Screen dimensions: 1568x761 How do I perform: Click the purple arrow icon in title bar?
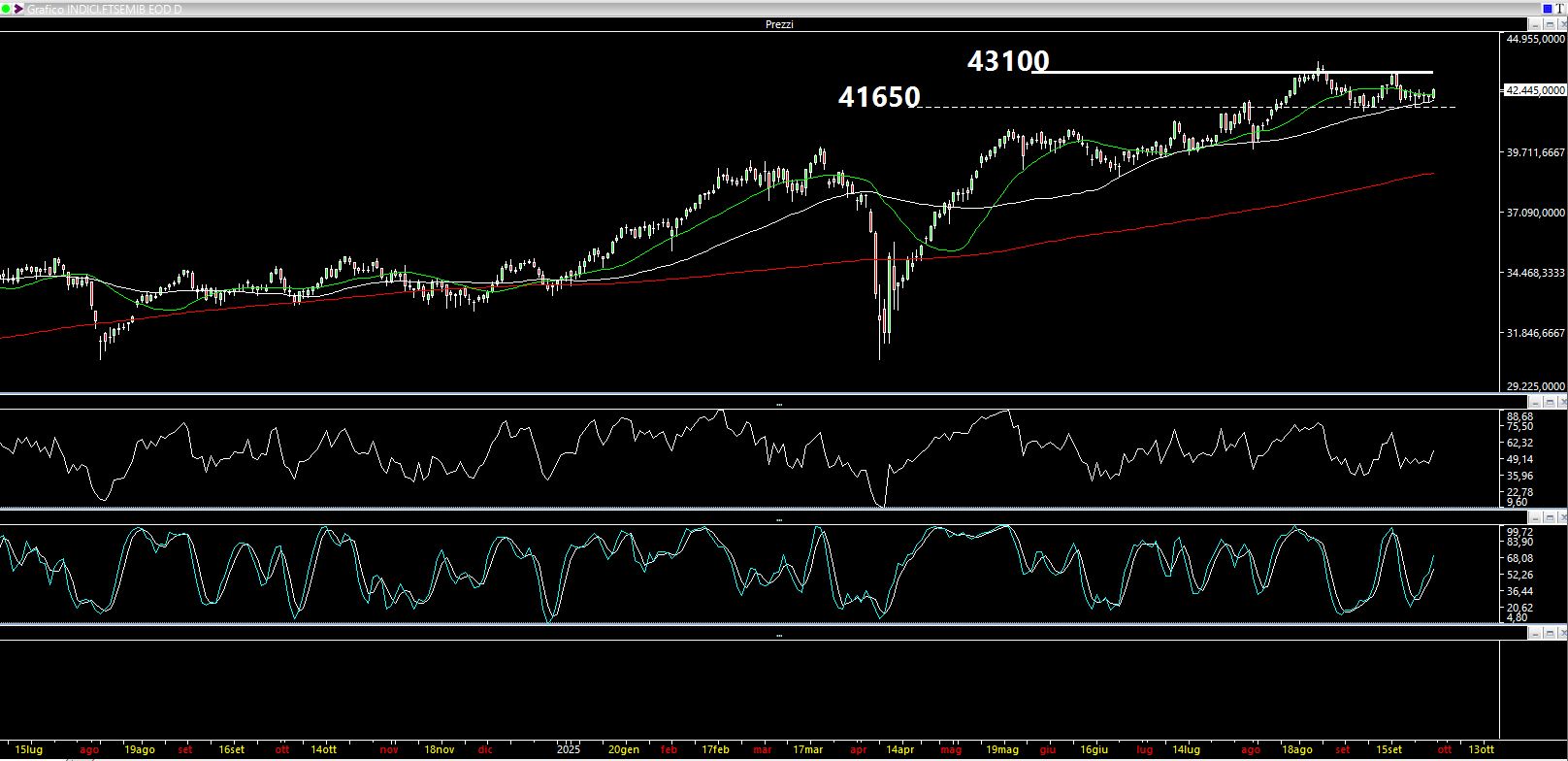coord(18,9)
